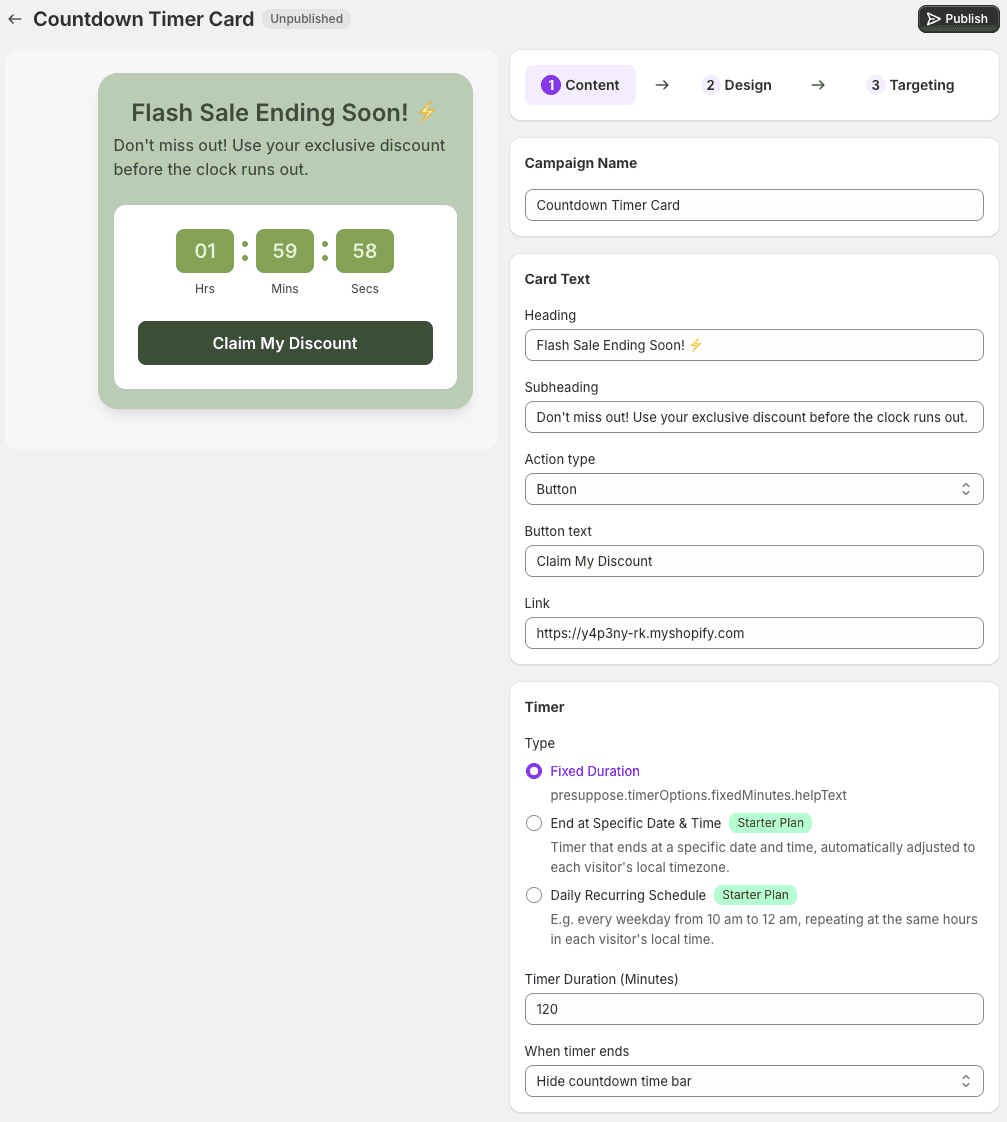This screenshot has width=1007, height=1122.
Task: Switch to the Design tab
Action: coord(736,85)
